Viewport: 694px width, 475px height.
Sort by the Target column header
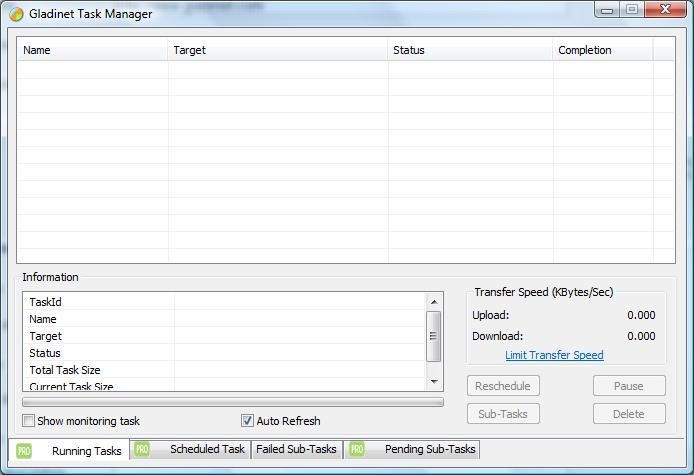[278, 50]
